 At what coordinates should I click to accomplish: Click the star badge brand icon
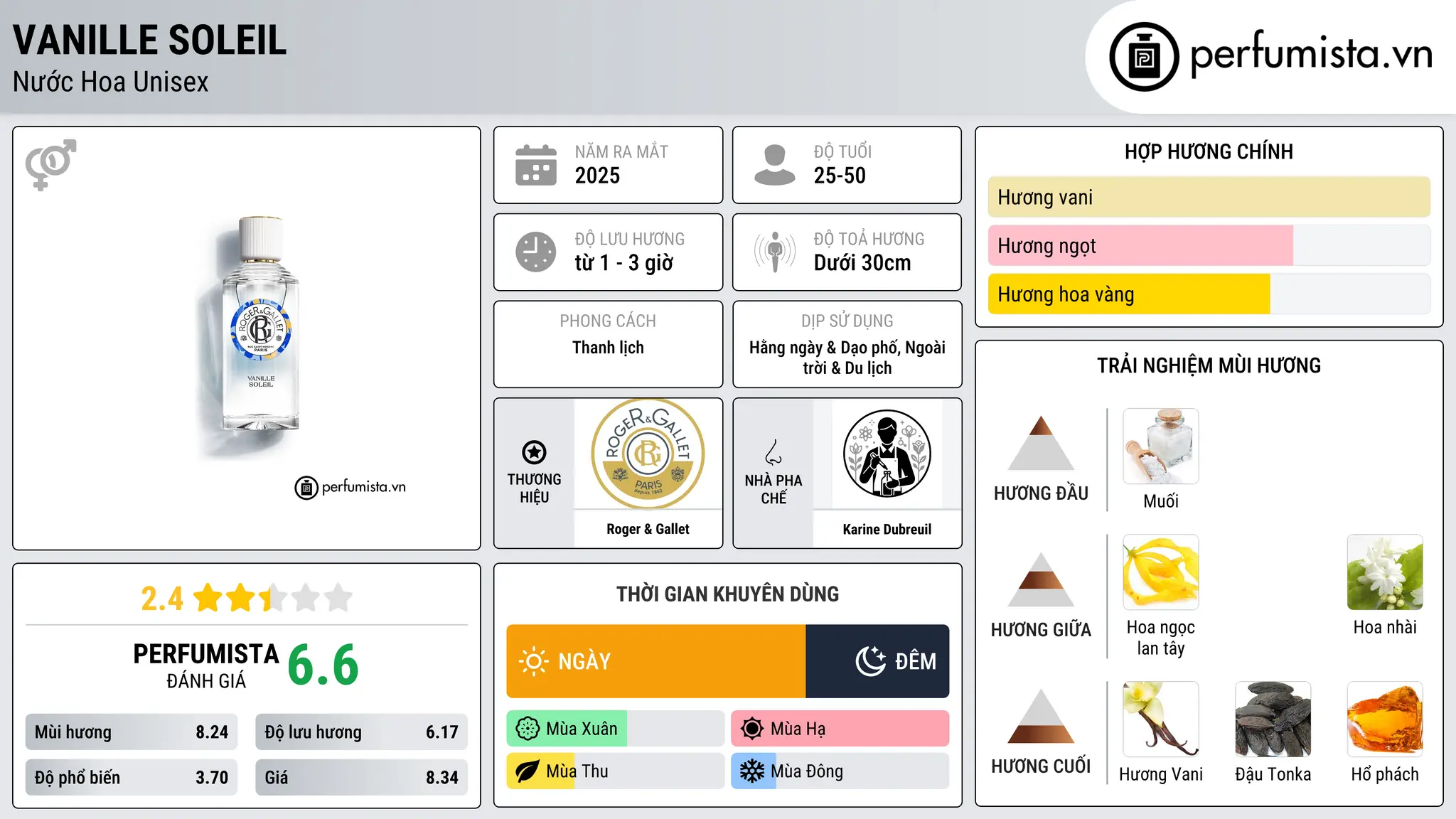coord(534,452)
